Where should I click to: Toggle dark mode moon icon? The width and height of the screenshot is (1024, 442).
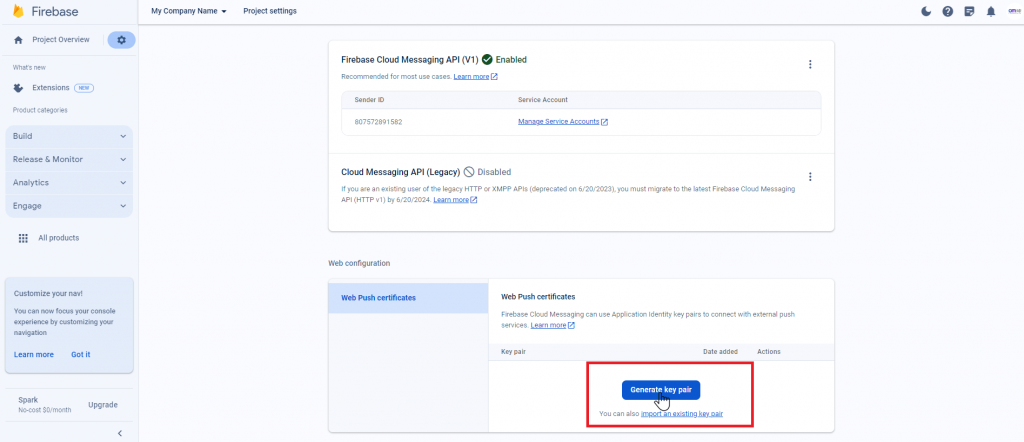click(x=926, y=11)
